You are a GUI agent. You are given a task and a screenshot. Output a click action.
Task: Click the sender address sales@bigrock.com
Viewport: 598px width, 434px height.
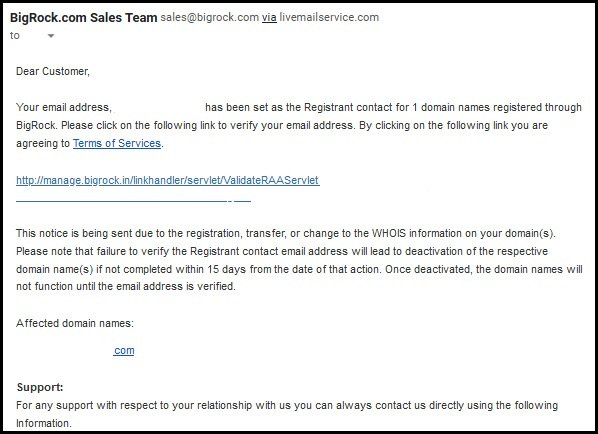coord(209,18)
